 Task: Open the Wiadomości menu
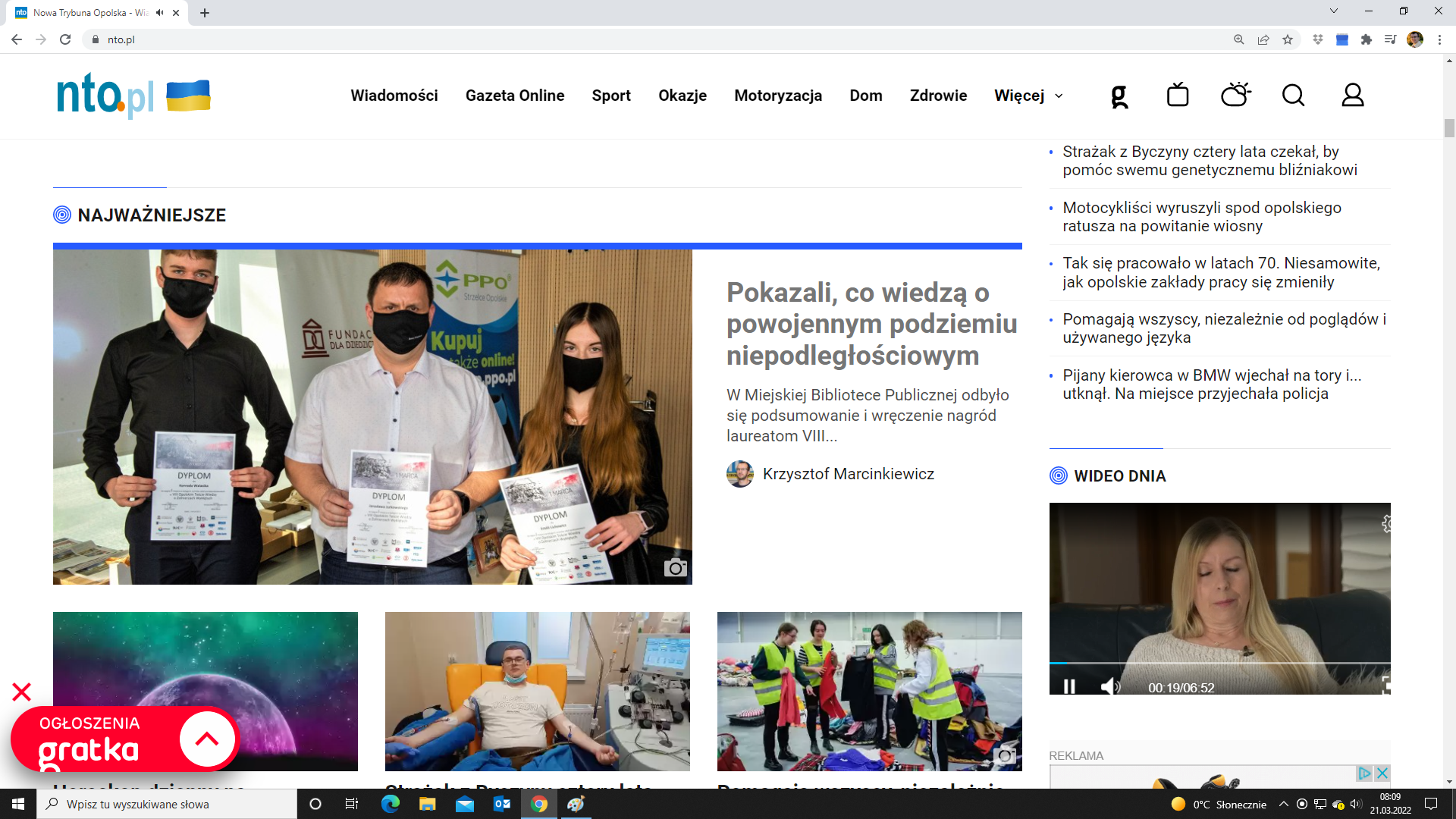pos(394,96)
